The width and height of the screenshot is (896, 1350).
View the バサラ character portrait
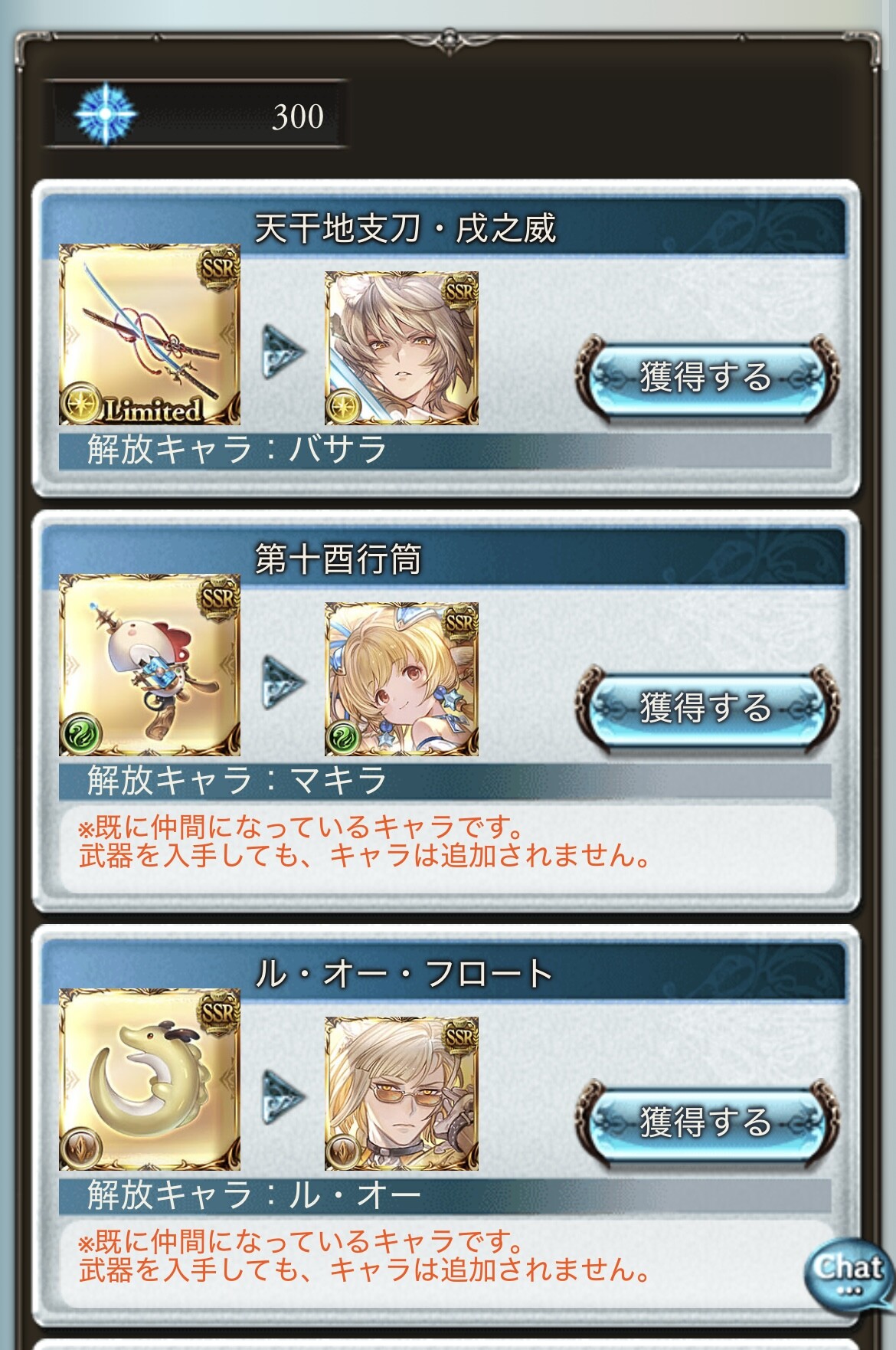(402, 348)
